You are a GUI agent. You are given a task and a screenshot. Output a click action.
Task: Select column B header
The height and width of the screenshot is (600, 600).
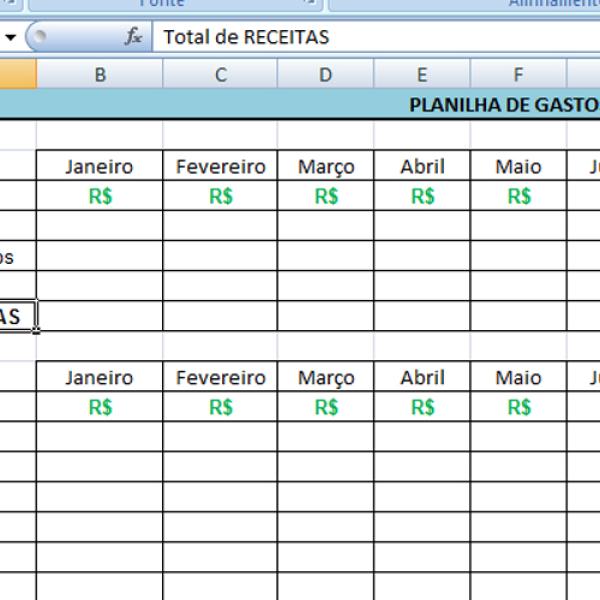click(100, 74)
